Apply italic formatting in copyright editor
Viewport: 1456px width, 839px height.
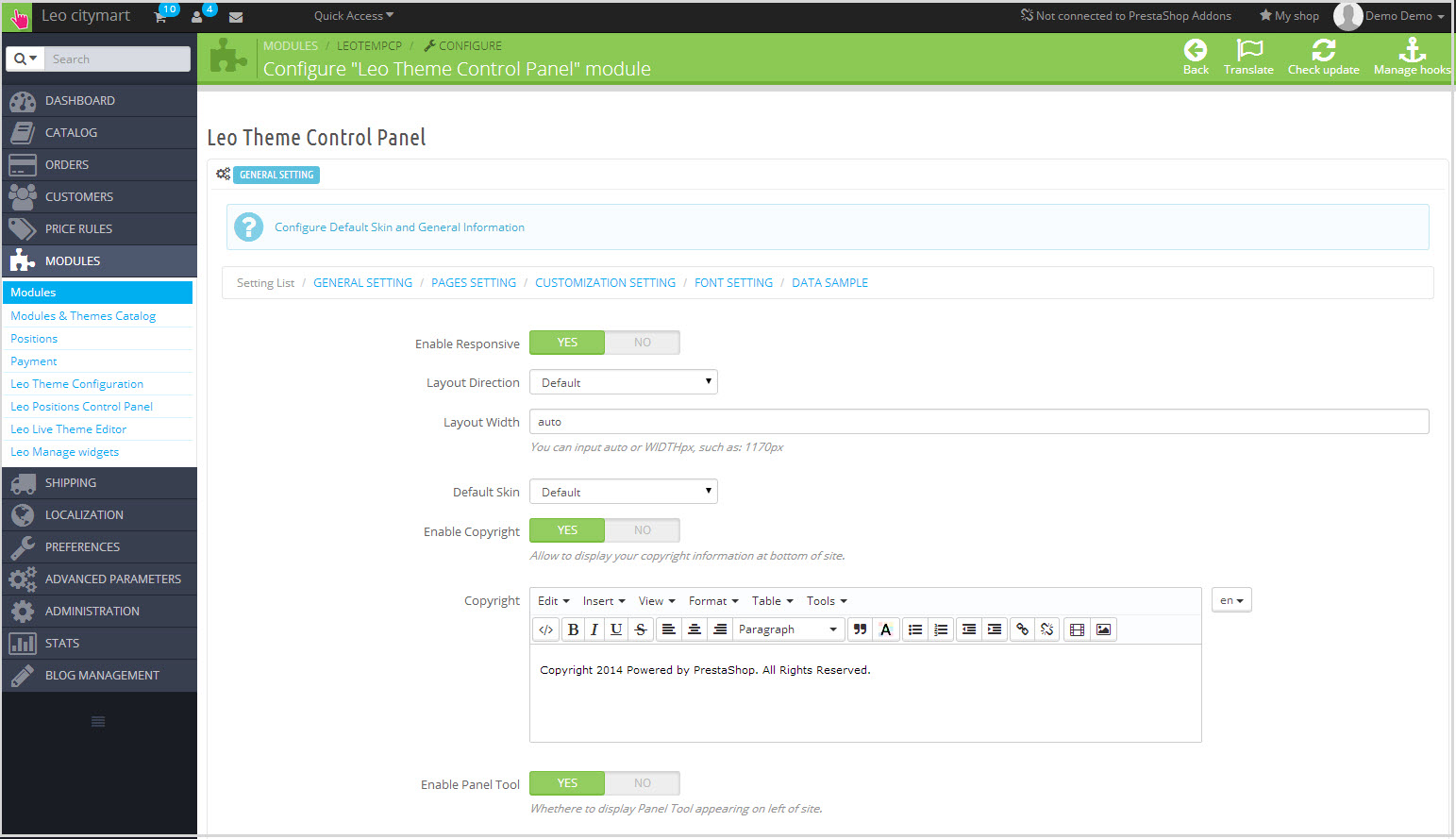[594, 629]
